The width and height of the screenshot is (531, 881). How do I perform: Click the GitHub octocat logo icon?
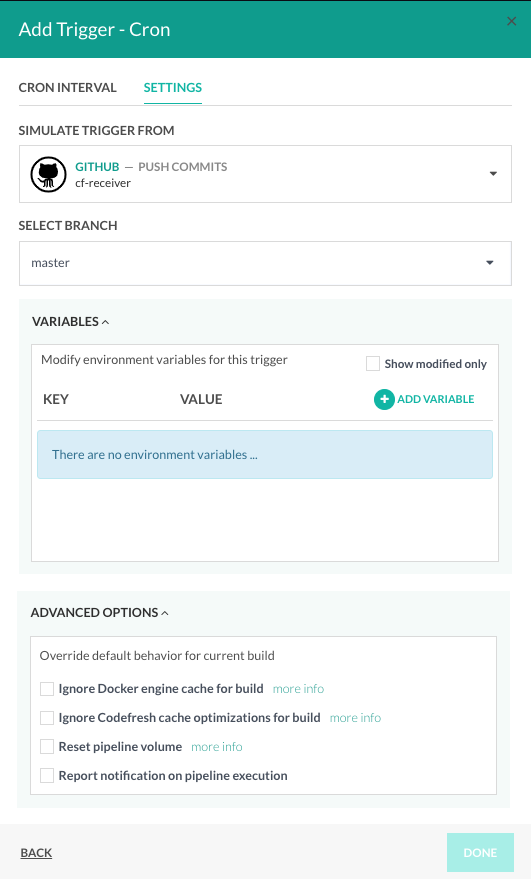tap(48, 174)
